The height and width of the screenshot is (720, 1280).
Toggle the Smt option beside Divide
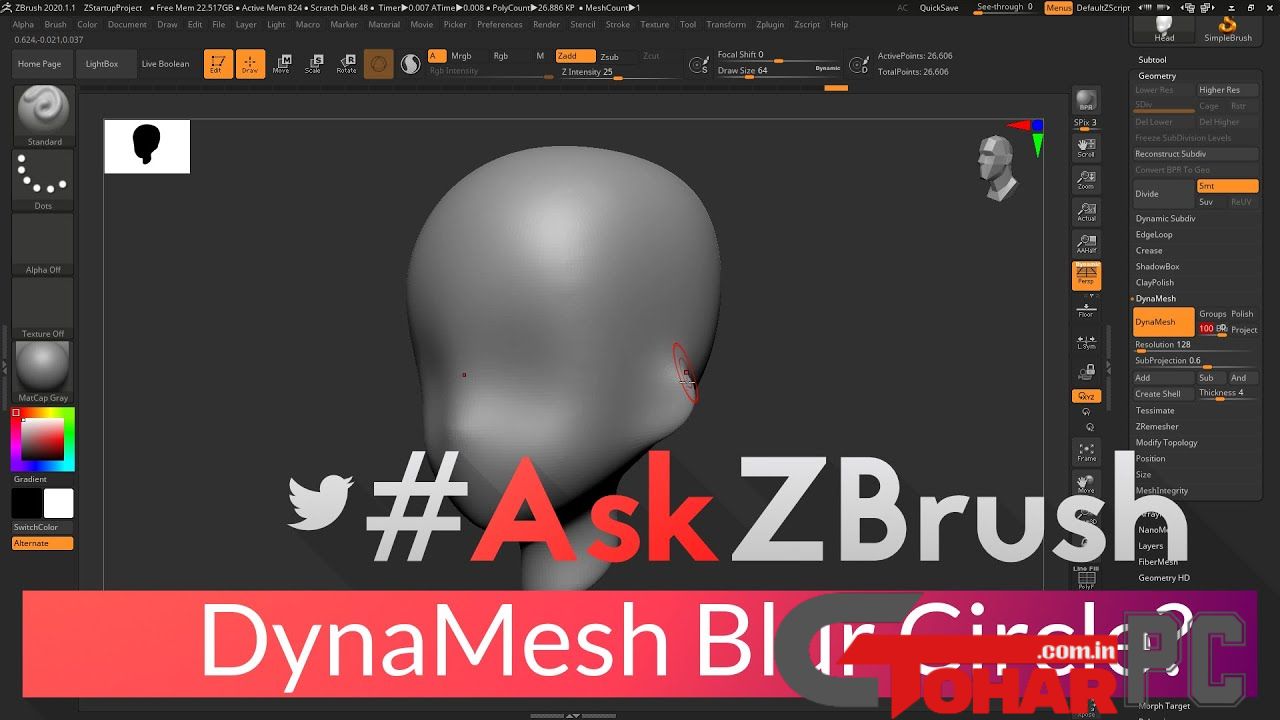(1227, 186)
